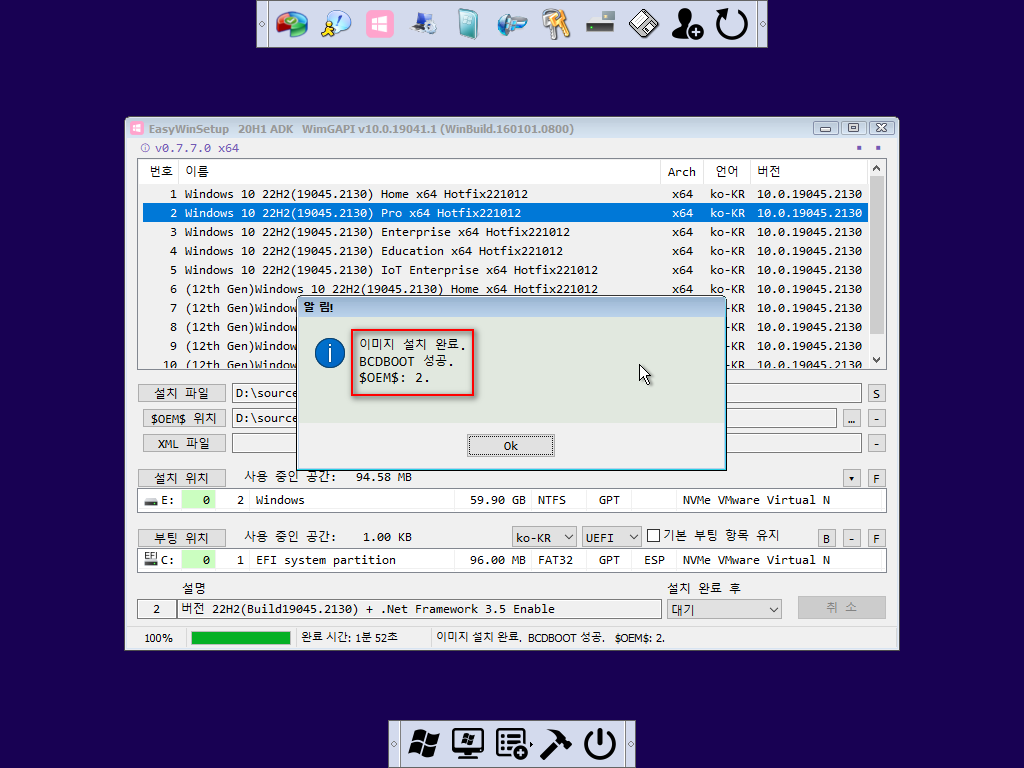Select row 4 Windows 10 Education x64

click(505, 251)
